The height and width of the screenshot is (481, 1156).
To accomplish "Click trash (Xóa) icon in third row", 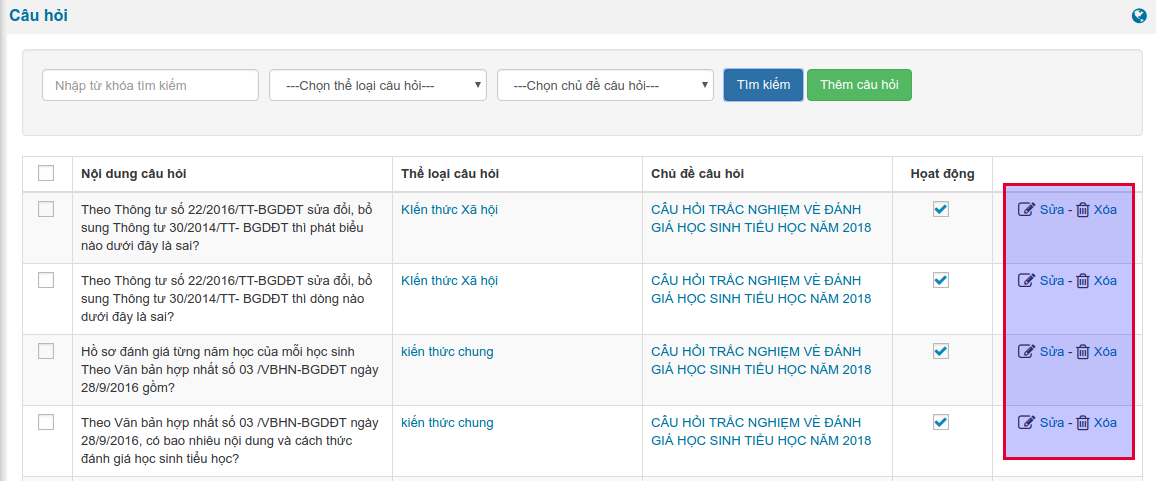I will tap(1082, 352).
